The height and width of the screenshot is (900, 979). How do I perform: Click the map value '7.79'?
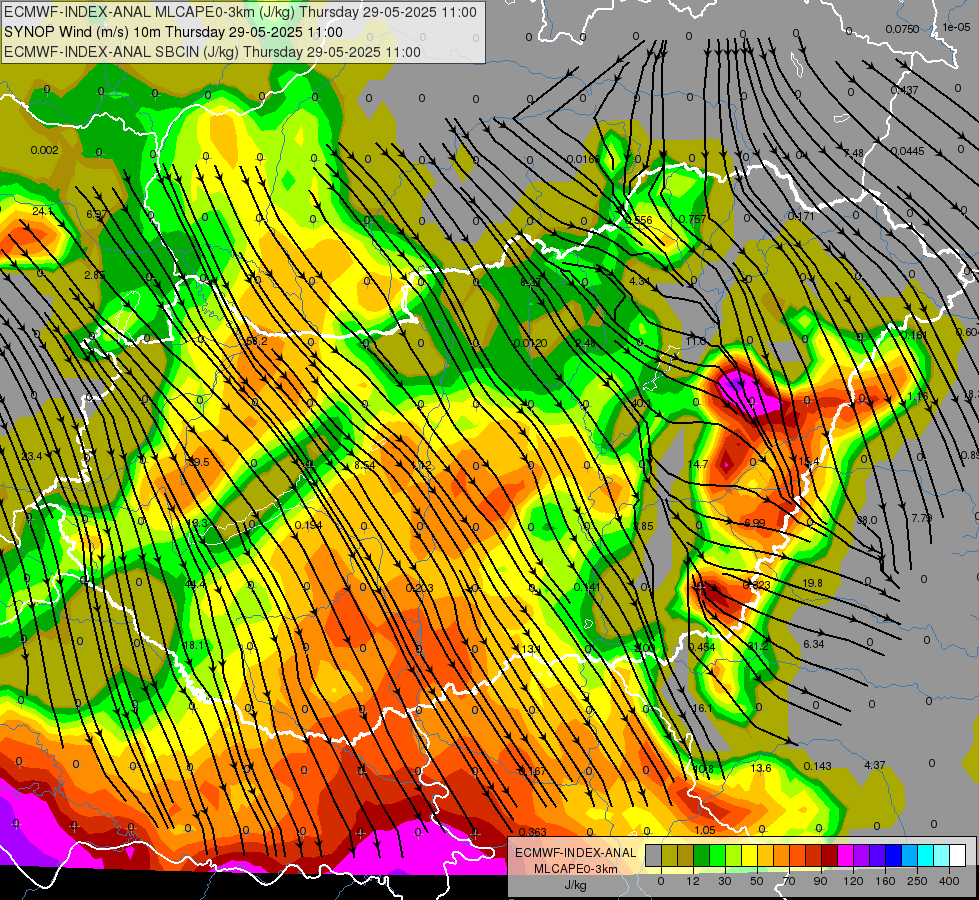922,518
